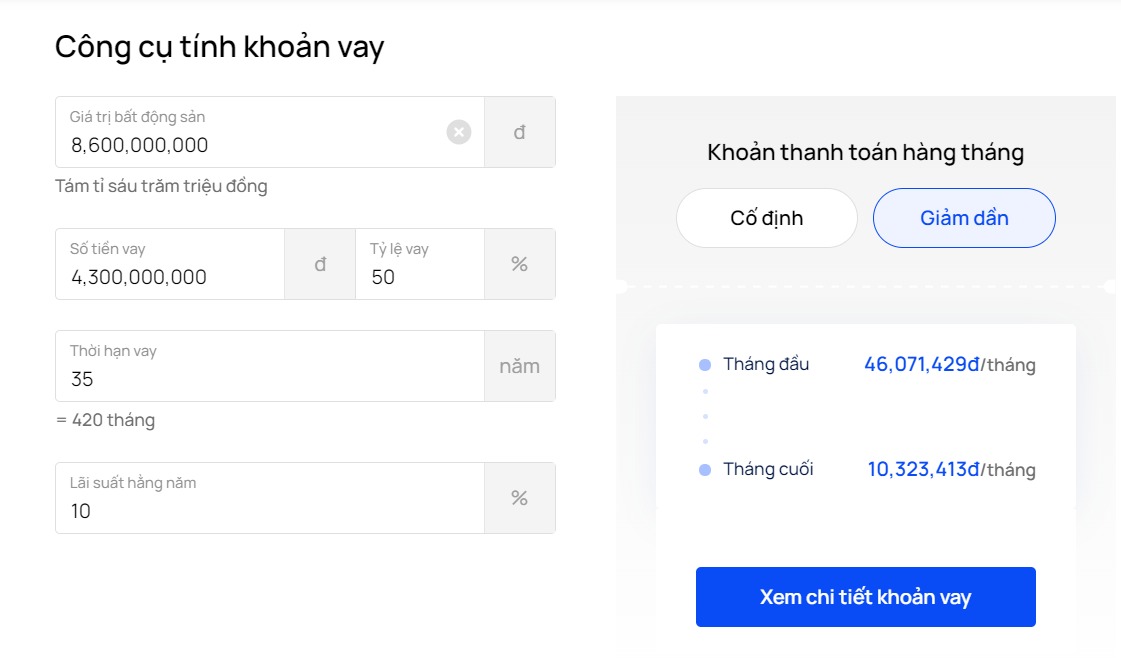The image size is (1121, 658).
Task: Click the last month payment 10,323,413đ
Action: (x=923, y=470)
